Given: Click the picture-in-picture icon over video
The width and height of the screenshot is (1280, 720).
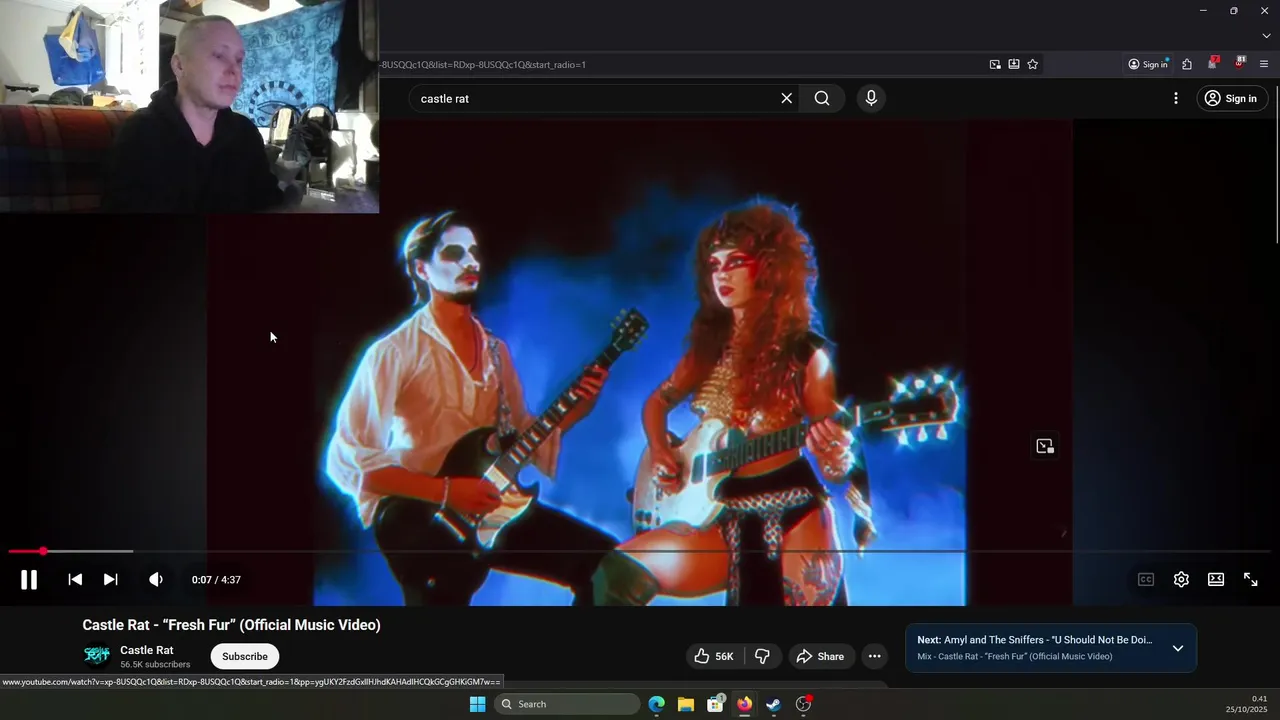Looking at the screenshot, I should (1045, 446).
